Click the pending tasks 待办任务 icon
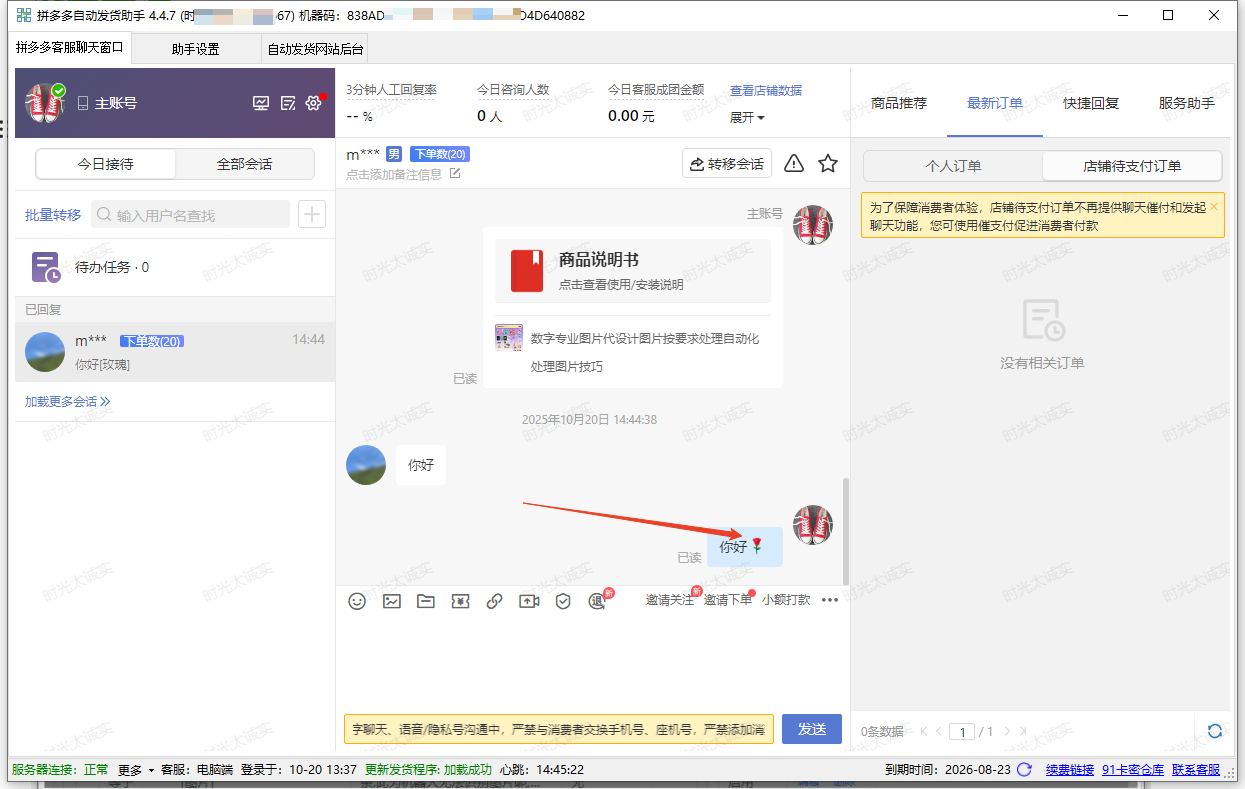1245x789 pixels. click(x=45, y=267)
